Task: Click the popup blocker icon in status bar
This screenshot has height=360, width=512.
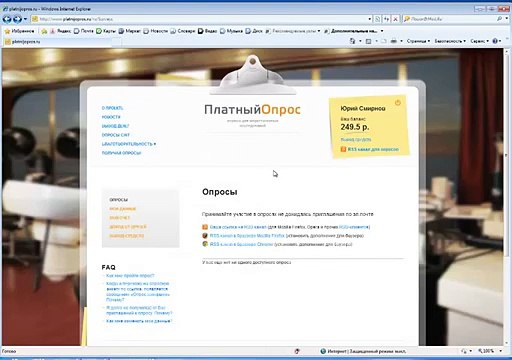Action: pyautogui.click(x=297, y=351)
